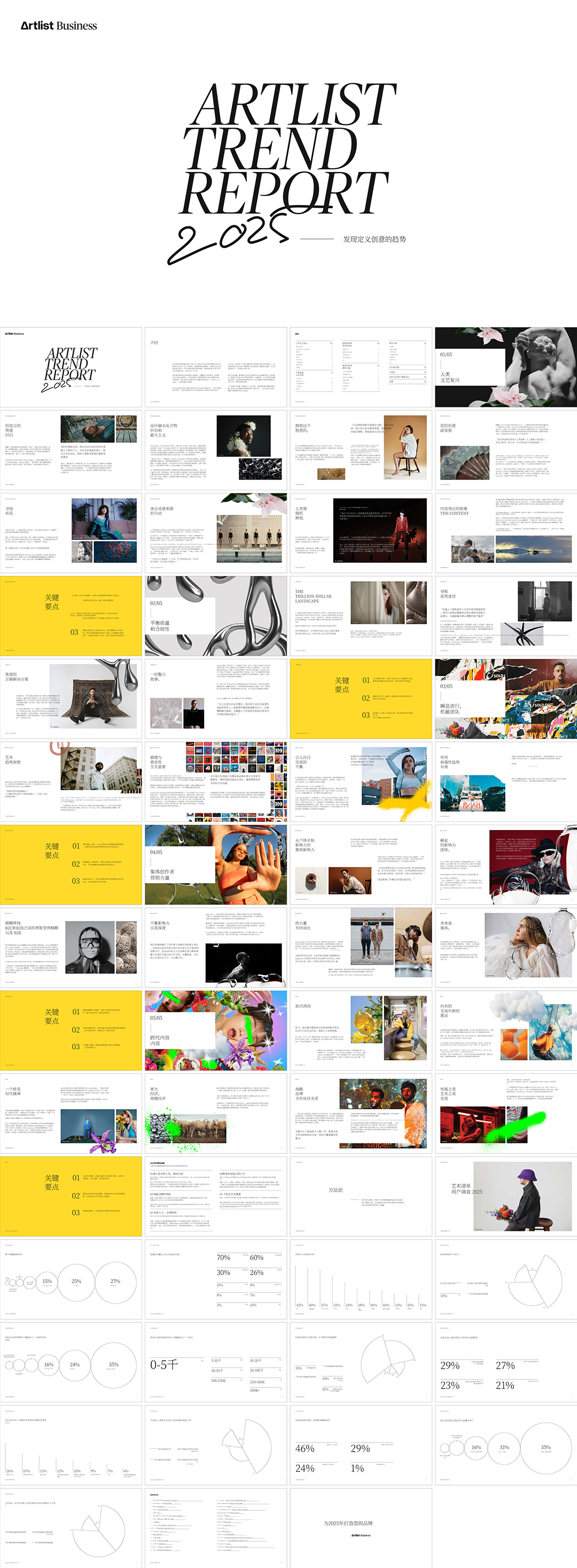Select the 寻找实质 slide
This screenshot has height=1568, width=577.
(71, 533)
